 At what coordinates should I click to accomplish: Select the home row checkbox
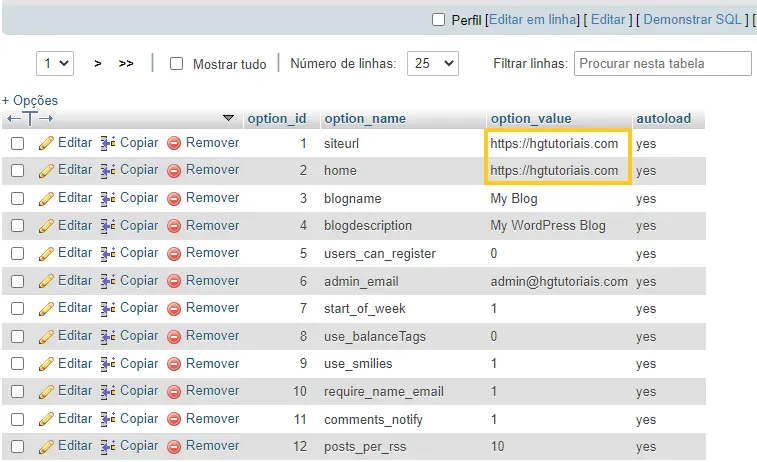pyautogui.click(x=17, y=170)
